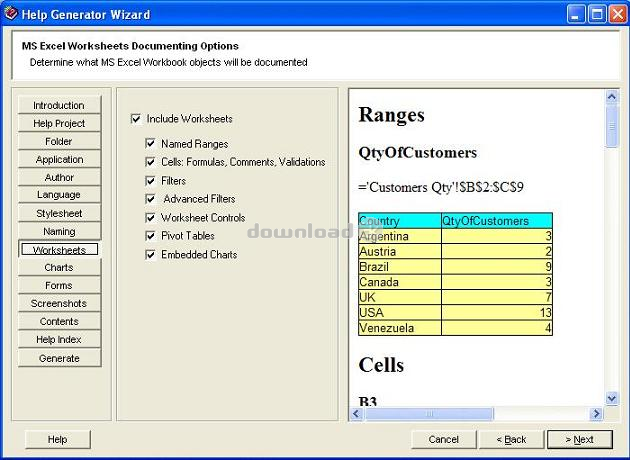Close the Help Generator Wizard window

click(618, 15)
